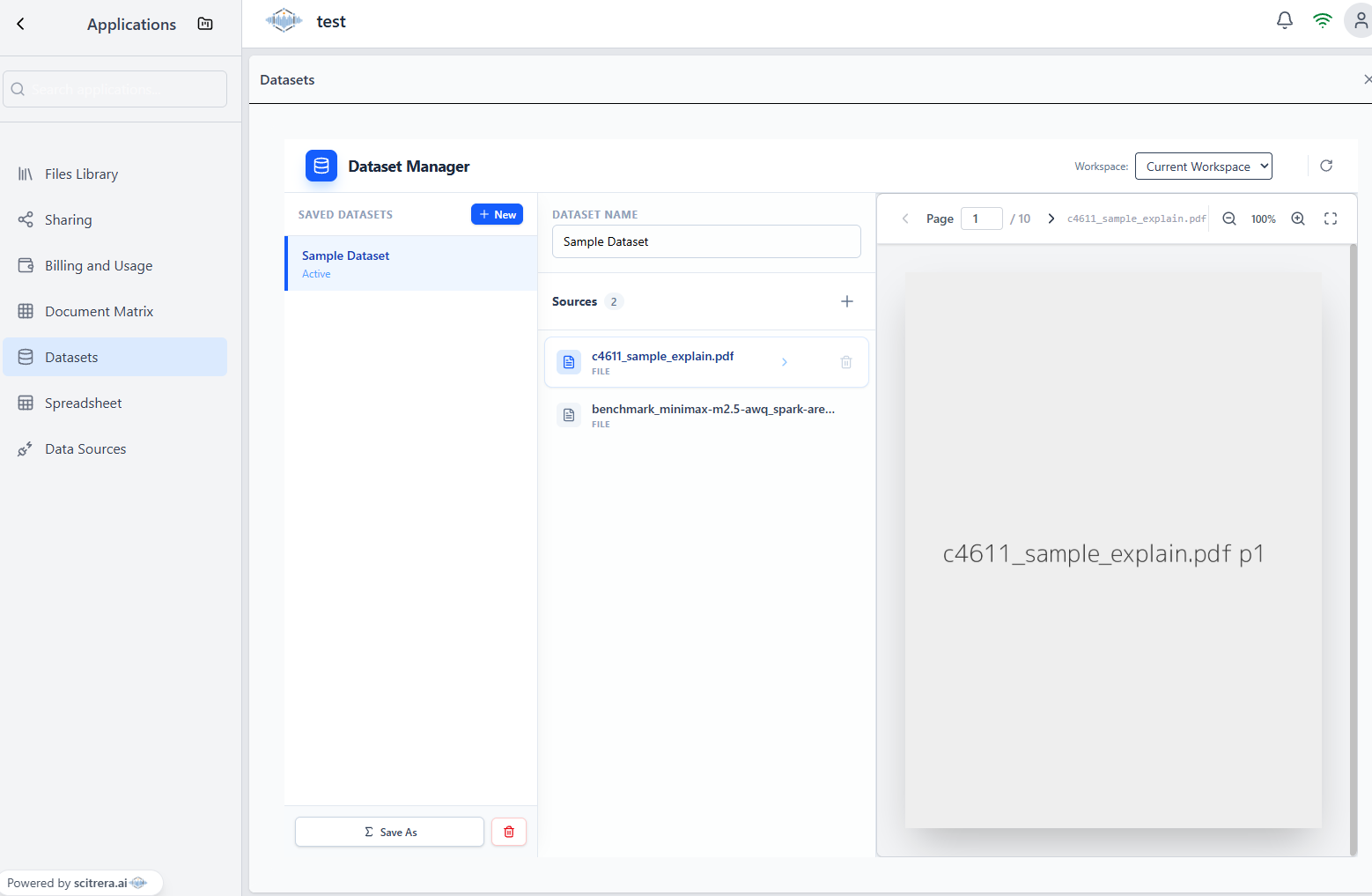Click the search applications field
This screenshot has width=1372, height=896.
tap(115, 89)
